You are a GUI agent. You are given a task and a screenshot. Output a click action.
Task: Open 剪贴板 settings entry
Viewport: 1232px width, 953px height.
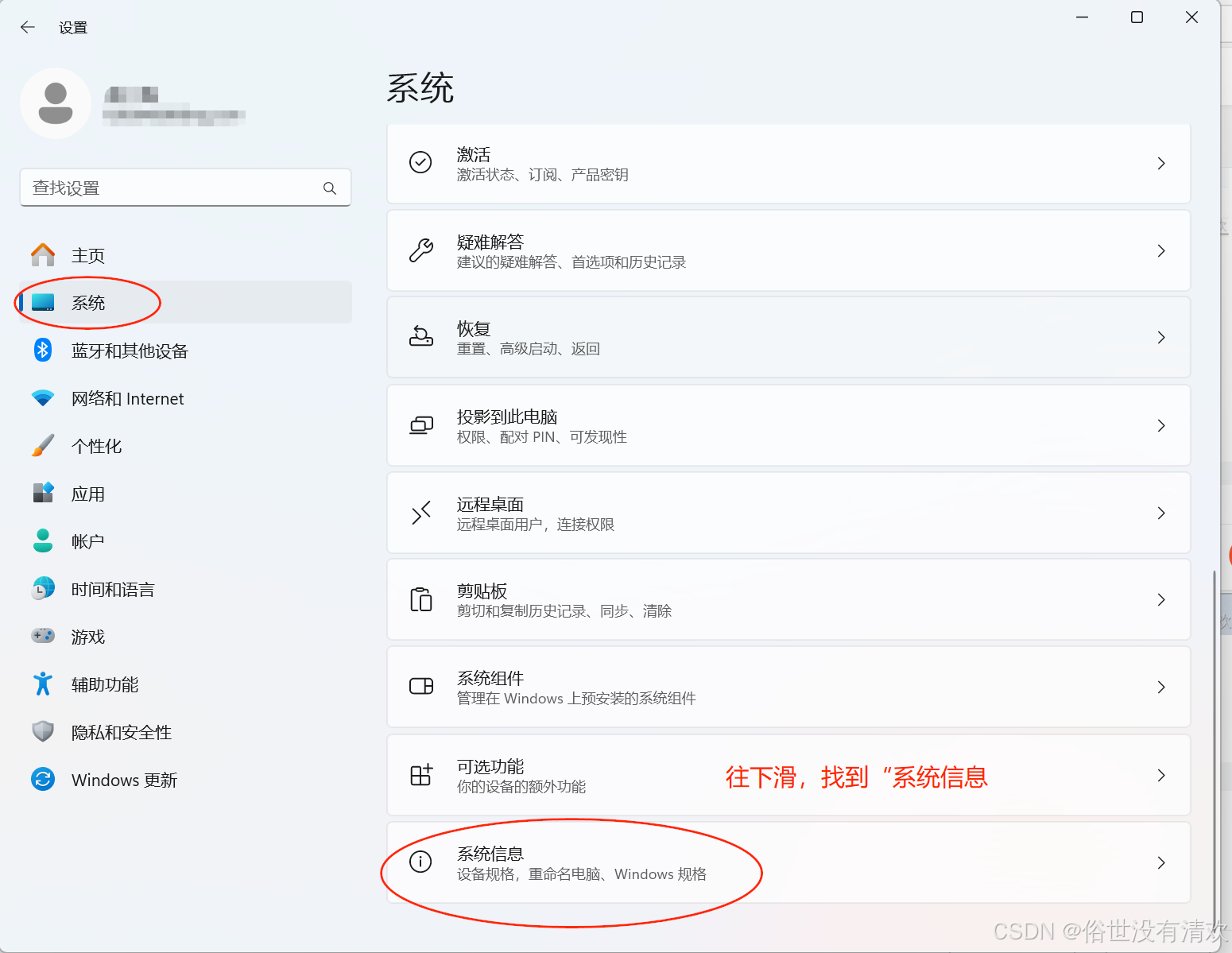(x=788, y=599)
